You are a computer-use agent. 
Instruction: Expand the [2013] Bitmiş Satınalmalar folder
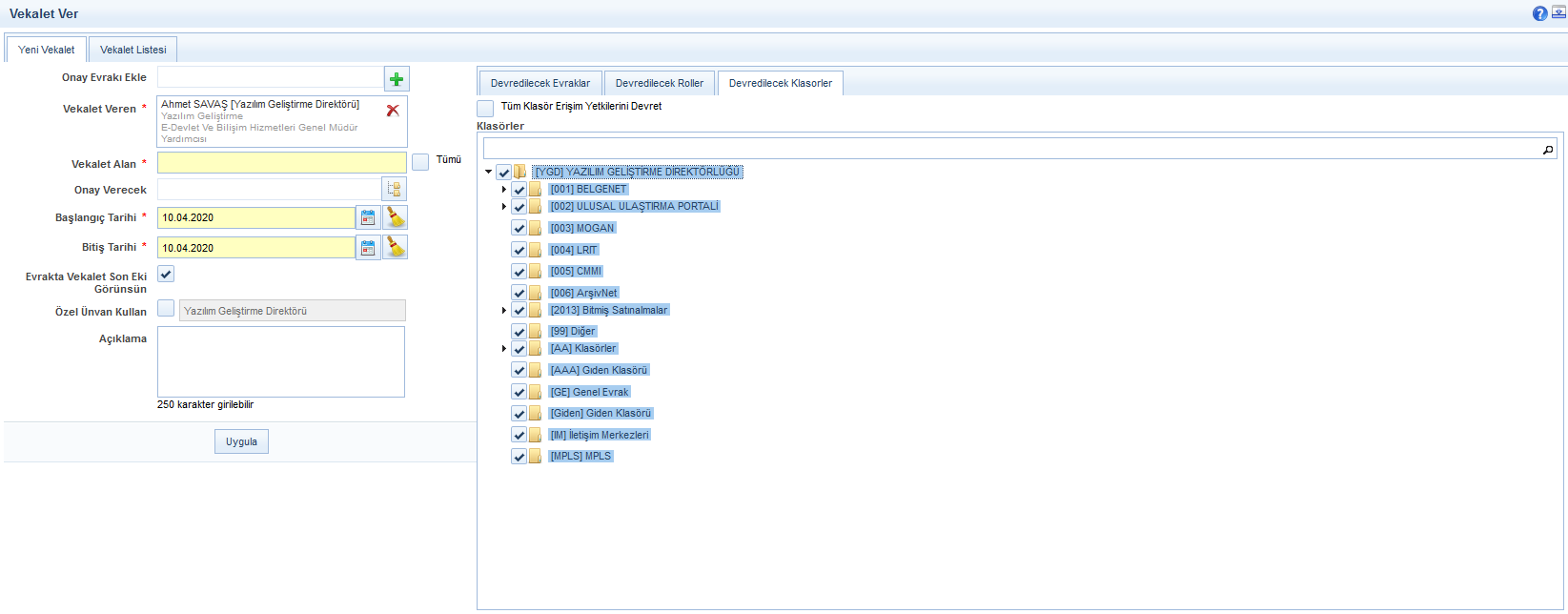coord(504,311)
